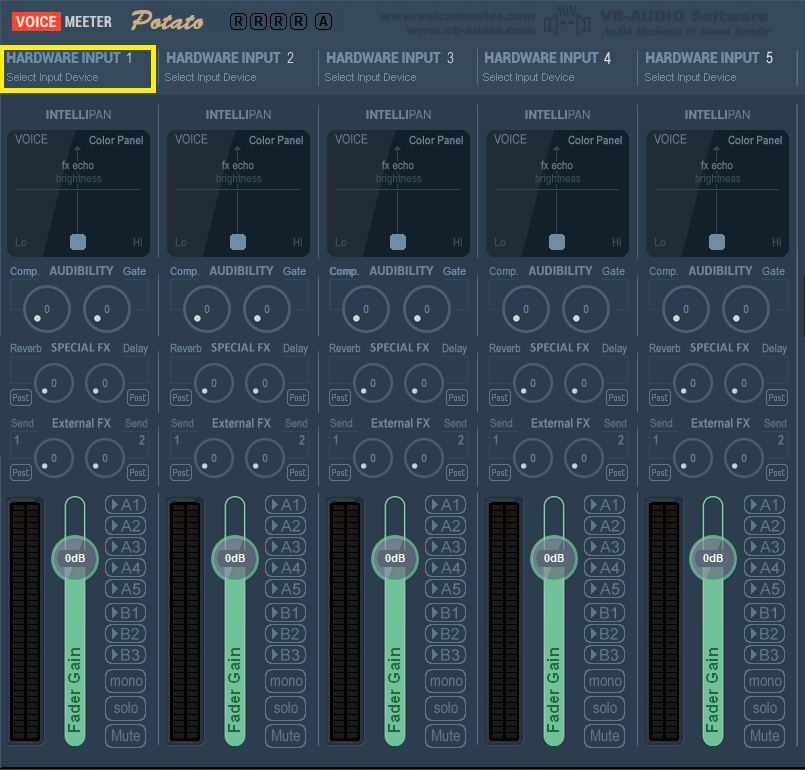Toggle Delay Post button on Input 1
The width and height of the screenshot is (805, 770).
(138, 398)
